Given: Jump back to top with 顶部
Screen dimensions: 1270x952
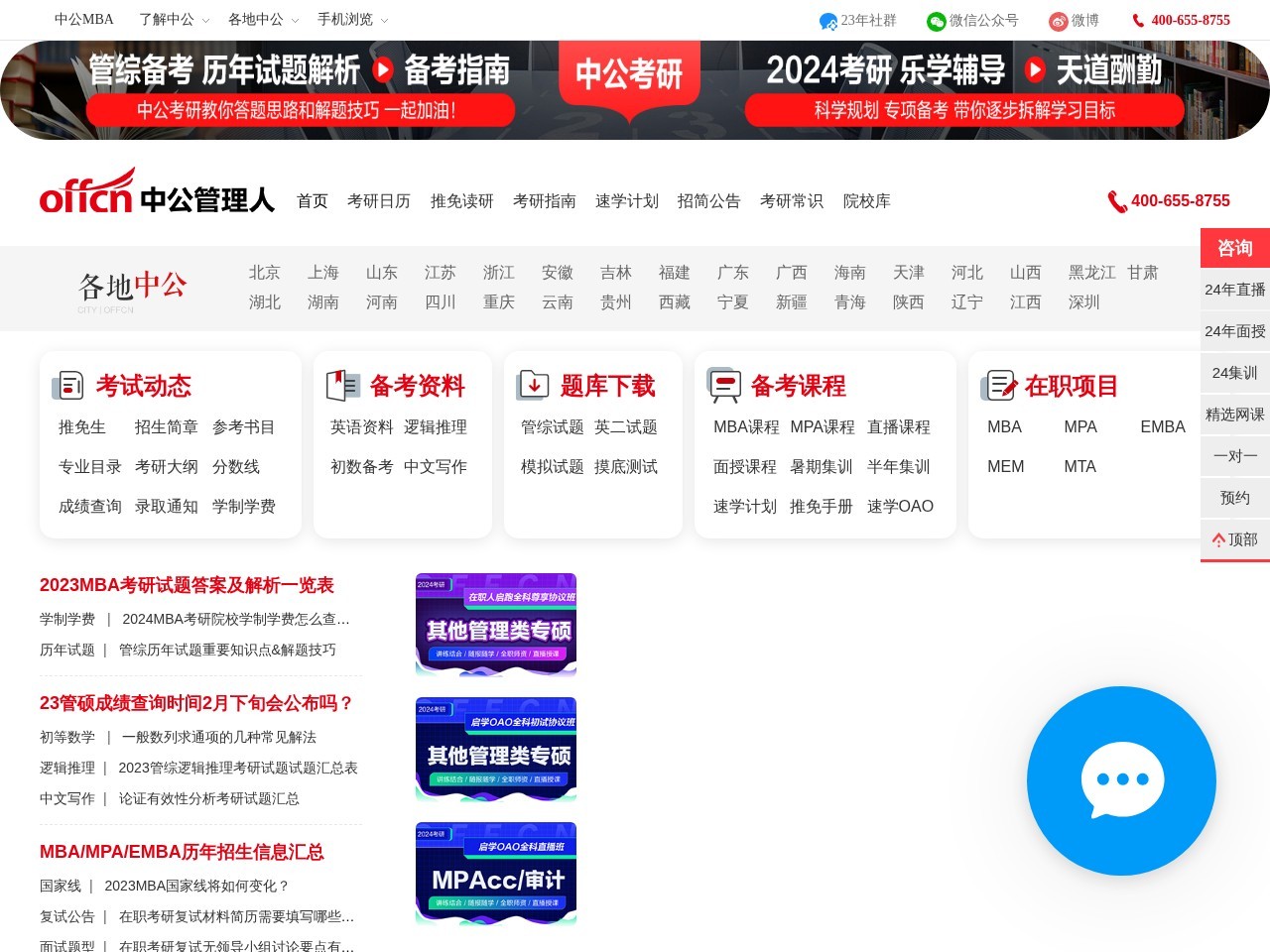Looking at the screenshot, I should pyautogui.click(x=1234, y=539).
